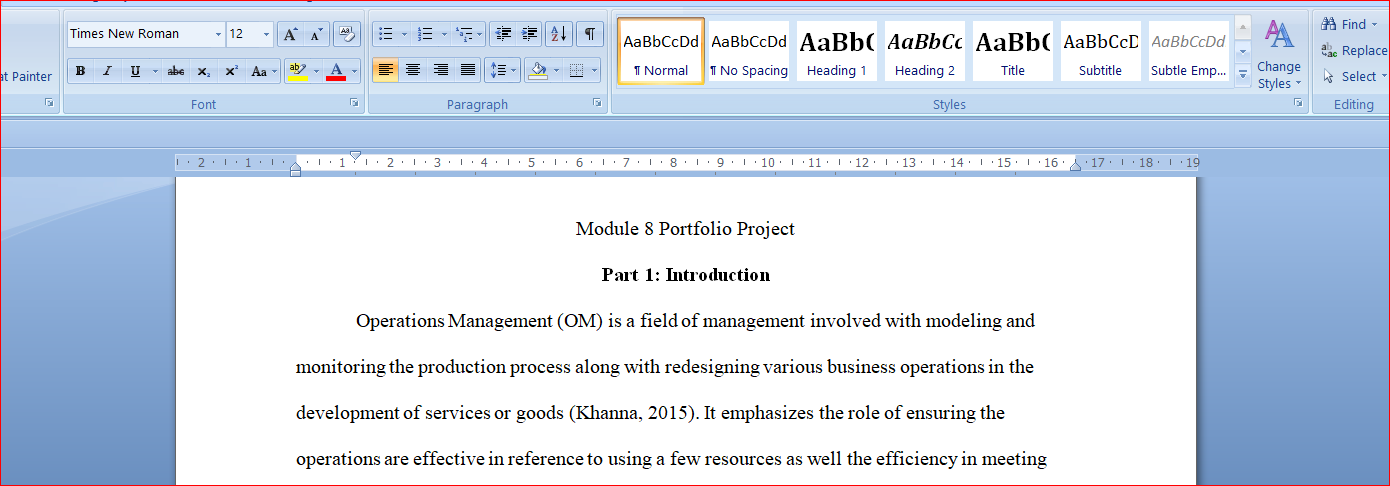Apply paragraph shading with the paint bucket
The image size is (1390, 486).
click(537, 71)
